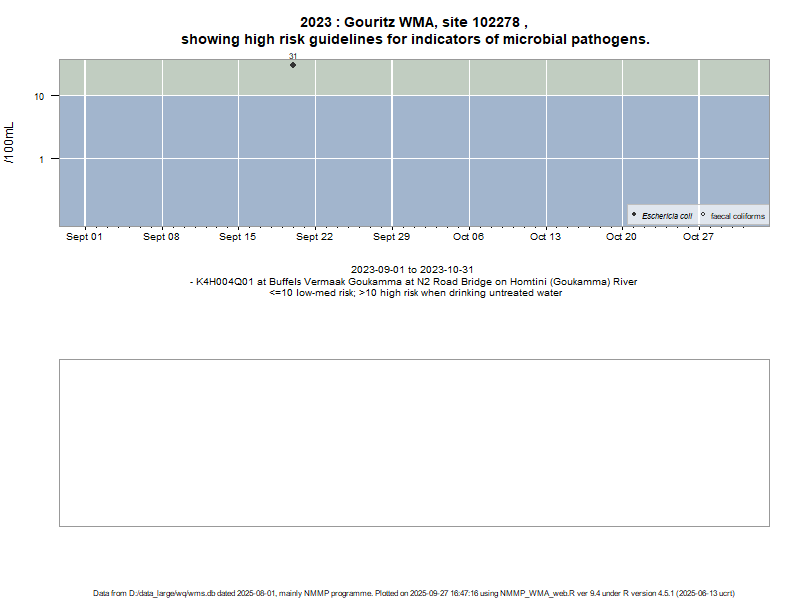Click the Sept 01 x-axis label
The width and height of the screenshot is (800, 600).
[x=84, y=237]
